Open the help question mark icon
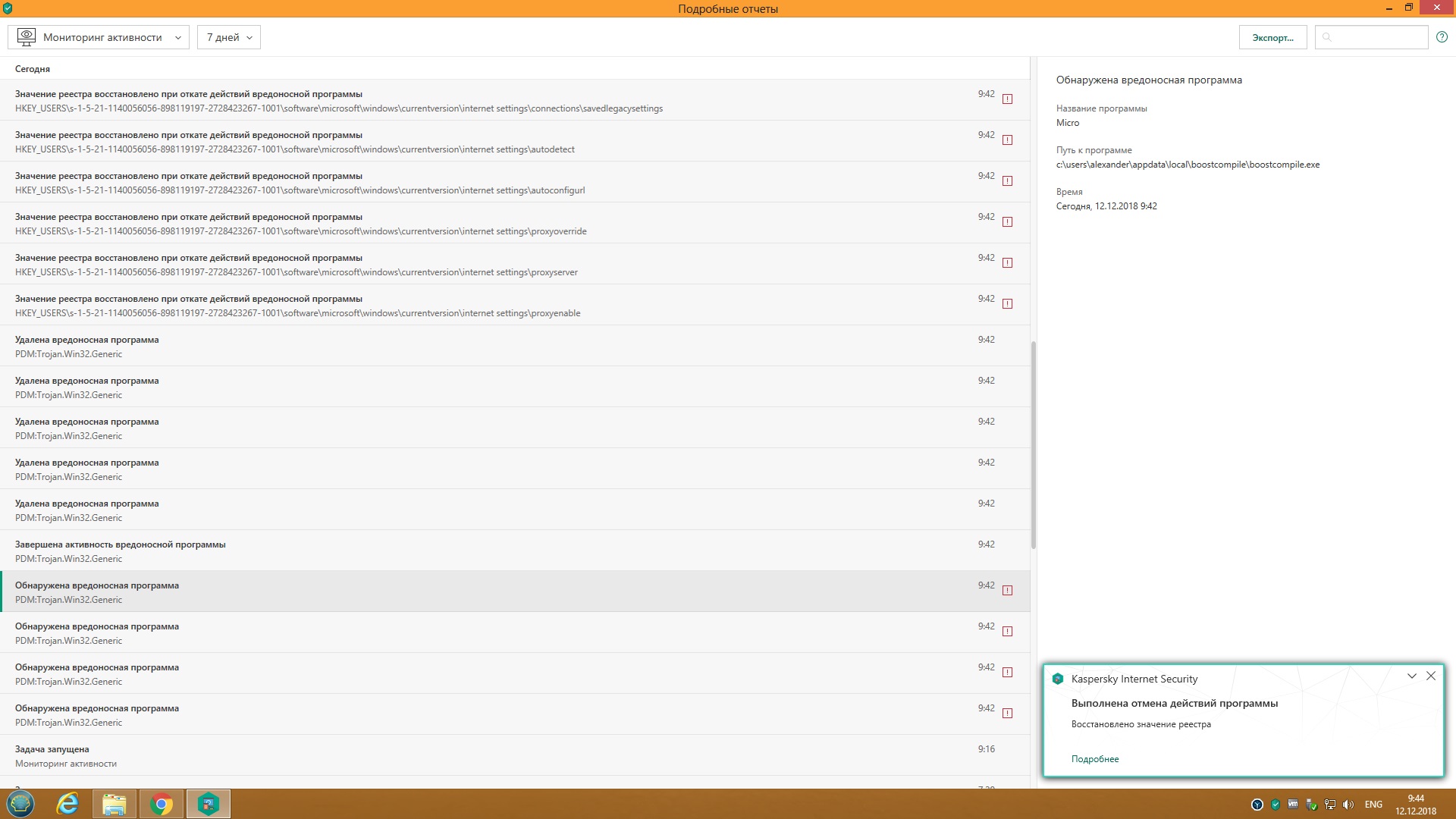This screenshot has width=1456, height=819. (1442, 37)
